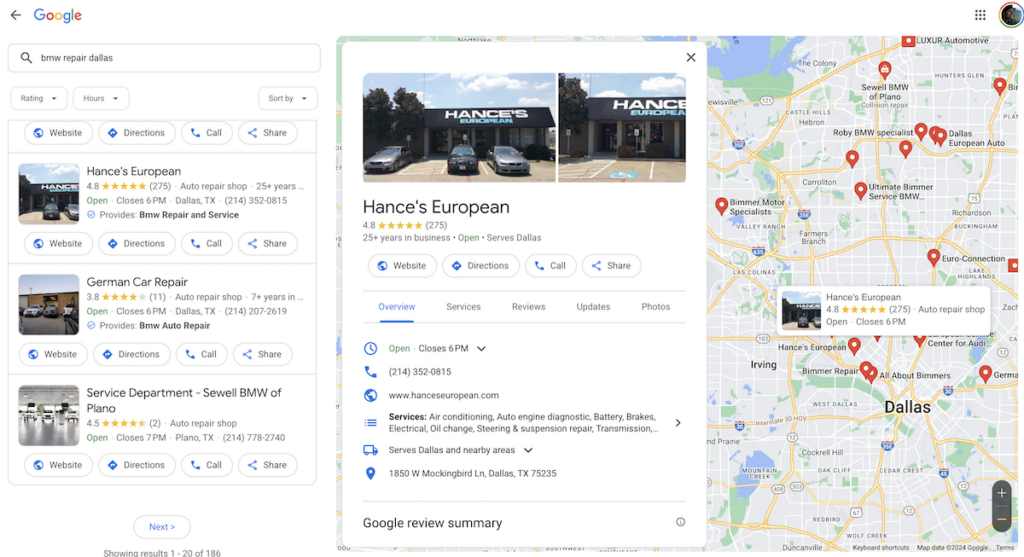The height and width of the screenshot is (557, 1024).
Task: Switch to the Overview tab
Action: 396,307
